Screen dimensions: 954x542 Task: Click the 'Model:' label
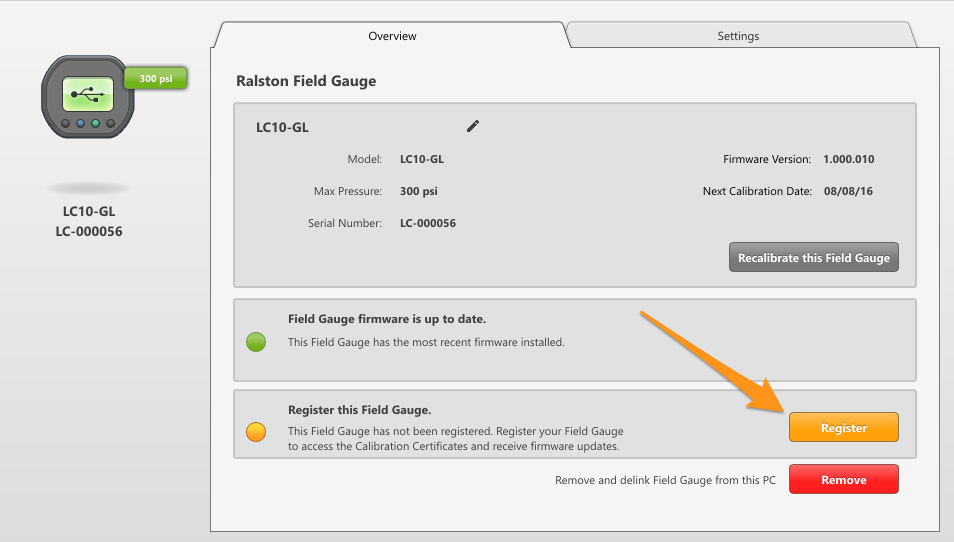(x=364, y=159)
